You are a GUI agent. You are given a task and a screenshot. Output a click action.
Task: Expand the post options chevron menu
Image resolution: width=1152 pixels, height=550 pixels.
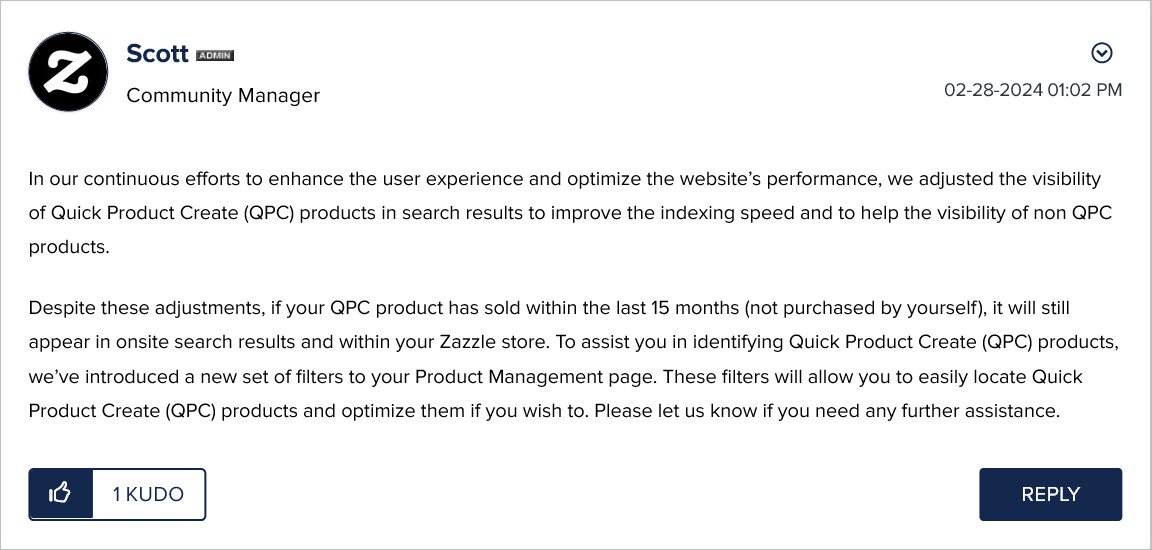pos(1101,53)
